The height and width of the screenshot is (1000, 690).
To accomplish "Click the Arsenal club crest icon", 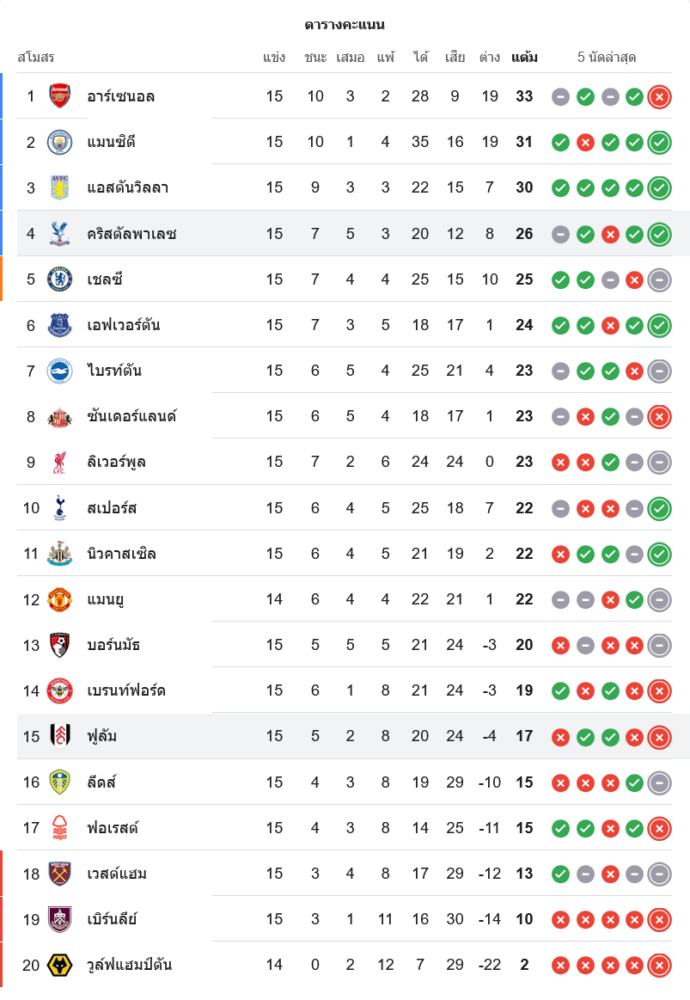I will 60,96.
